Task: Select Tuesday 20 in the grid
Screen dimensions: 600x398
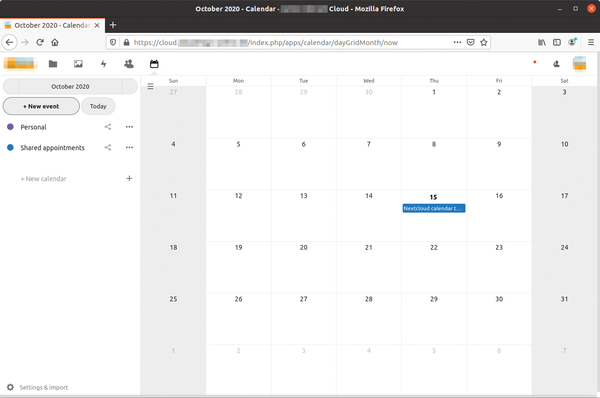Action: [304, 268]
